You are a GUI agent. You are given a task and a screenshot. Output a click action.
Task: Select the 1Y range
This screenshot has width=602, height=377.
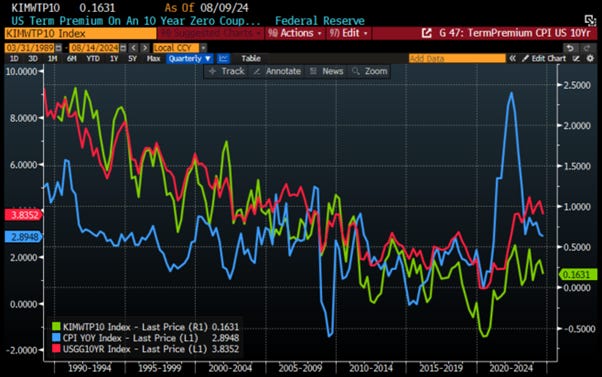(114, 58)
